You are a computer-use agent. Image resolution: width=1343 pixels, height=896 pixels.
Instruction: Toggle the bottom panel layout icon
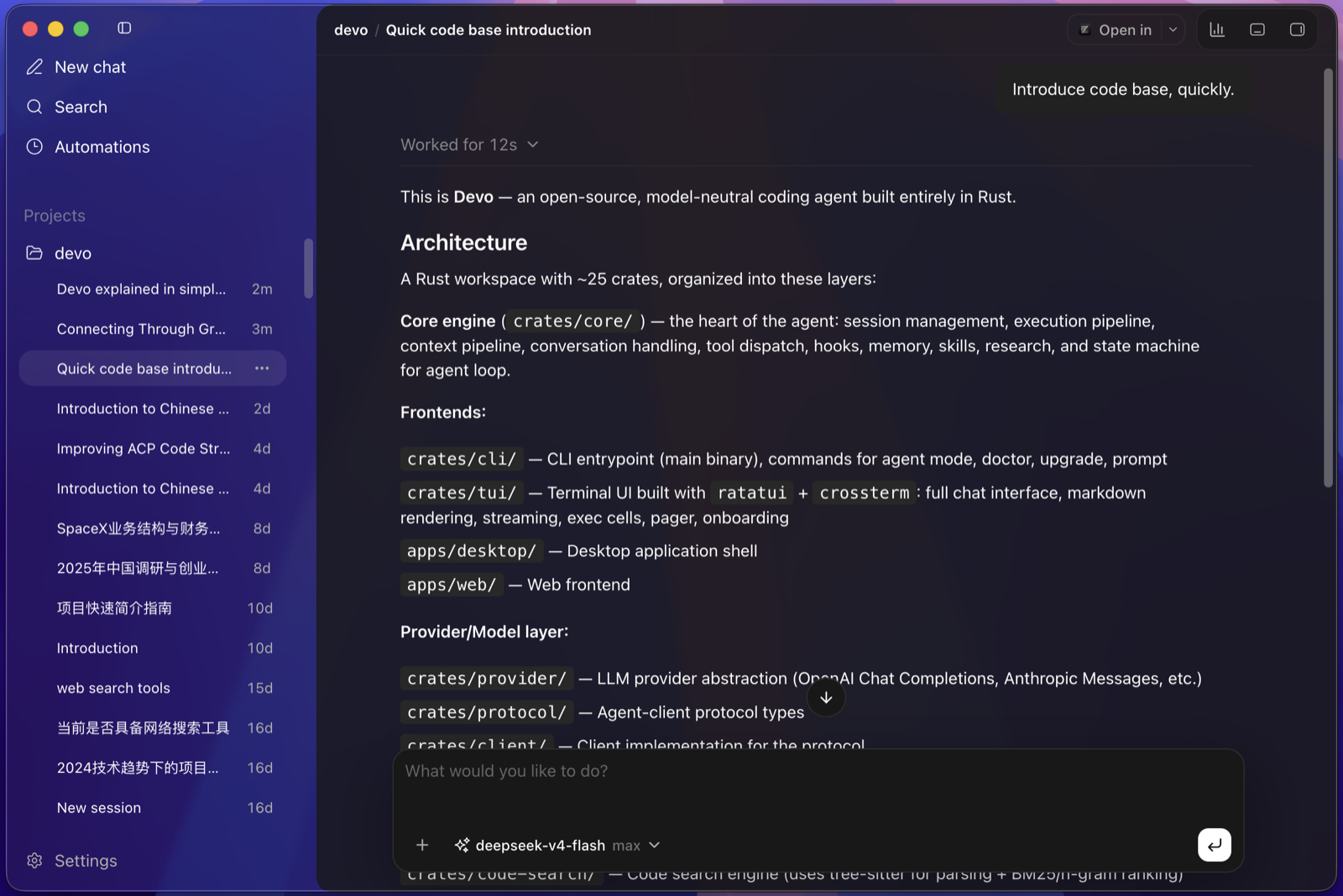(1257, 30)
